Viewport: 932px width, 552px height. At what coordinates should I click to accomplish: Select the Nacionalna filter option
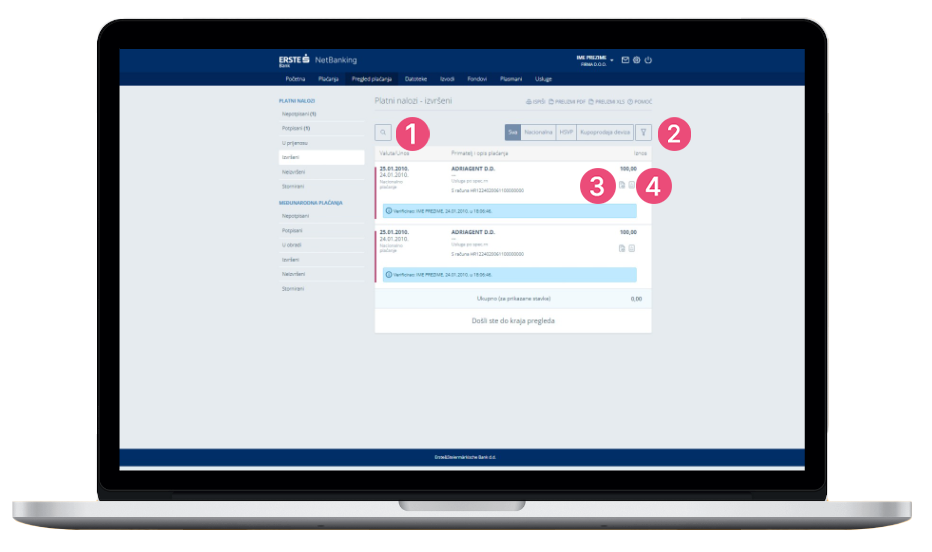539,132
